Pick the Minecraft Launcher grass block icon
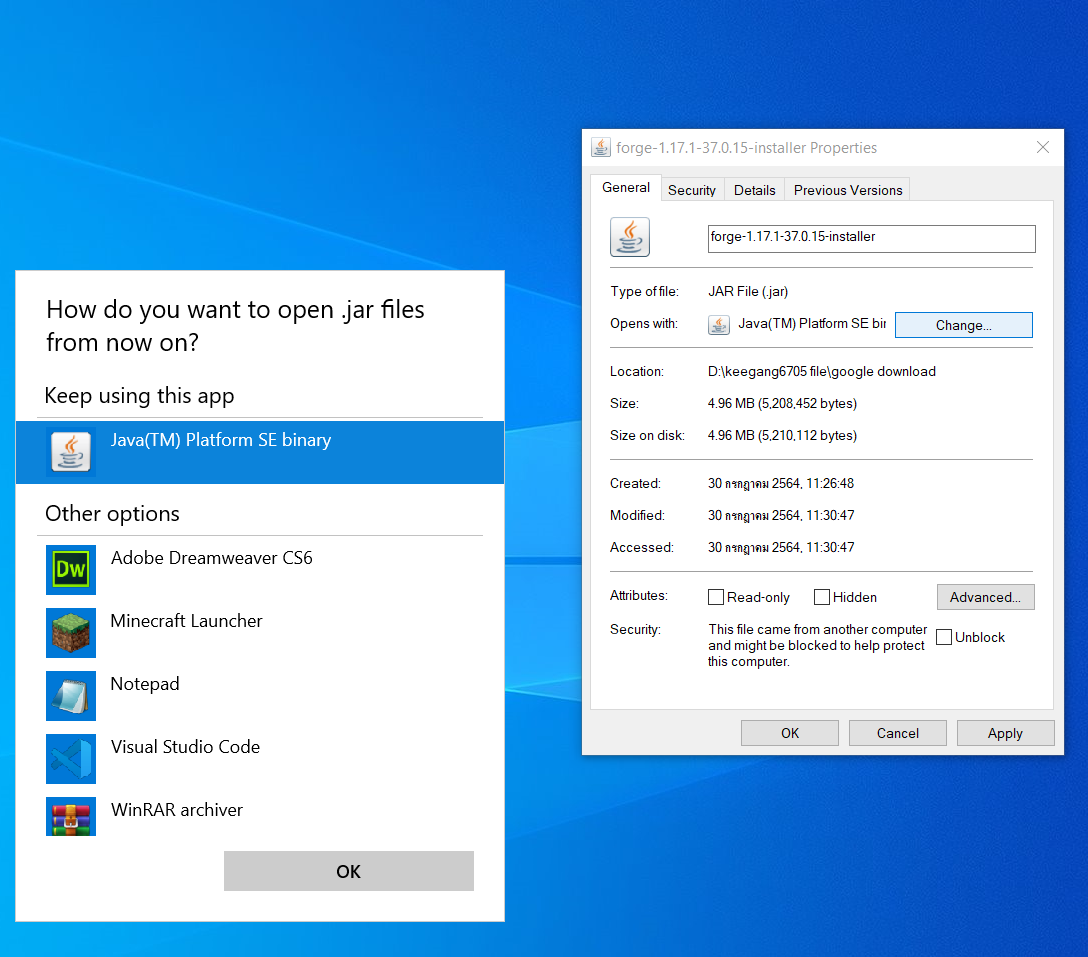The height and width of the screenshot is (957, 1088). coord(71,633)
